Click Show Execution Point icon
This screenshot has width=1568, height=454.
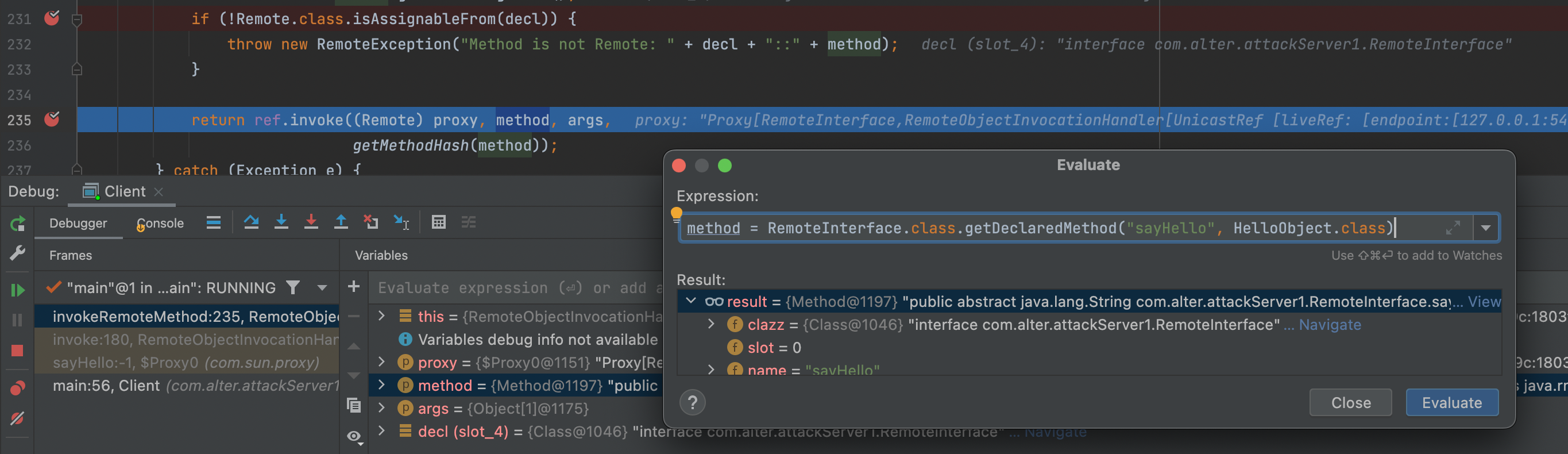pos(214,222)
